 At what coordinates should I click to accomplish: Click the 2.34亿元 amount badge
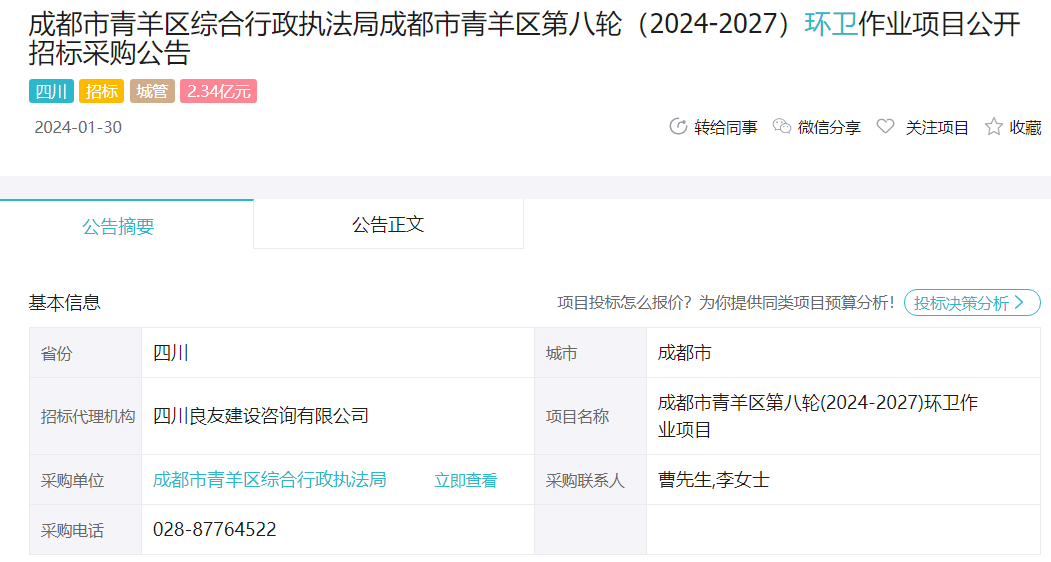point(219,91)
